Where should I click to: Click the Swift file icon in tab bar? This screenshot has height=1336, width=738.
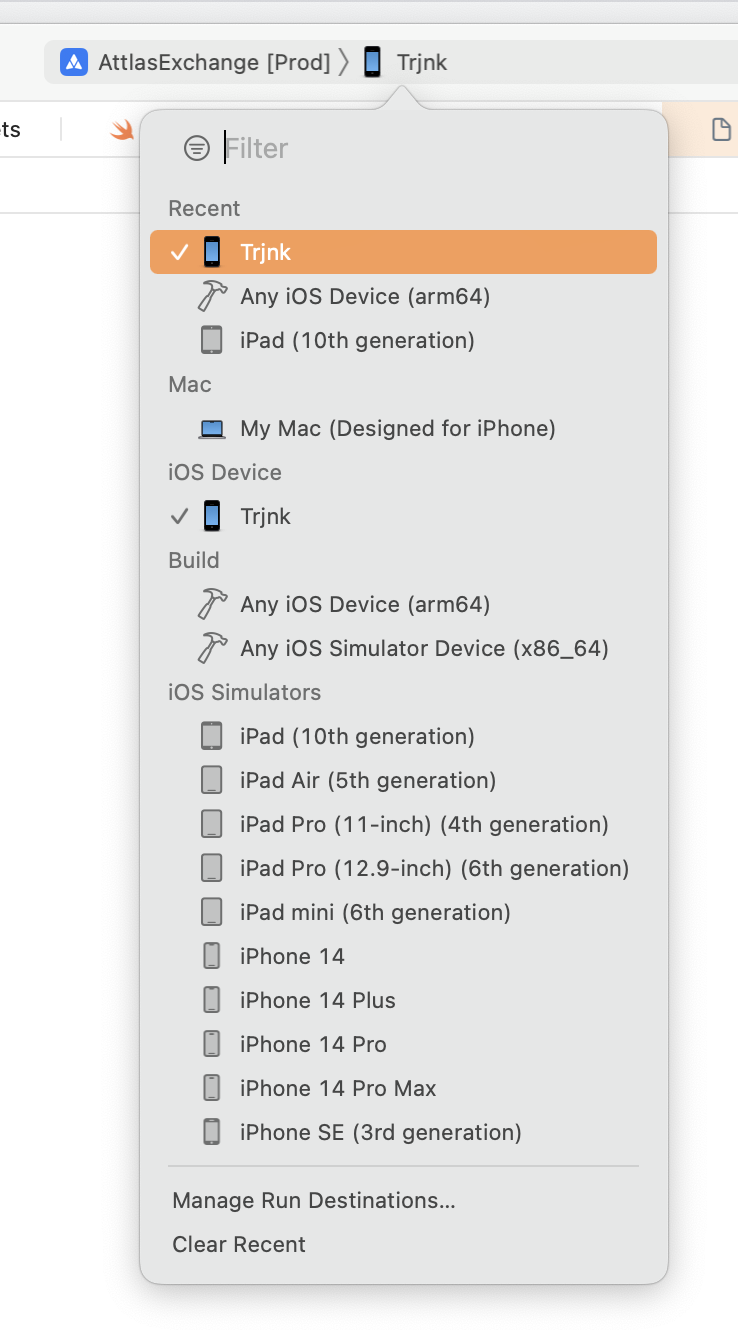click(122, 129)
